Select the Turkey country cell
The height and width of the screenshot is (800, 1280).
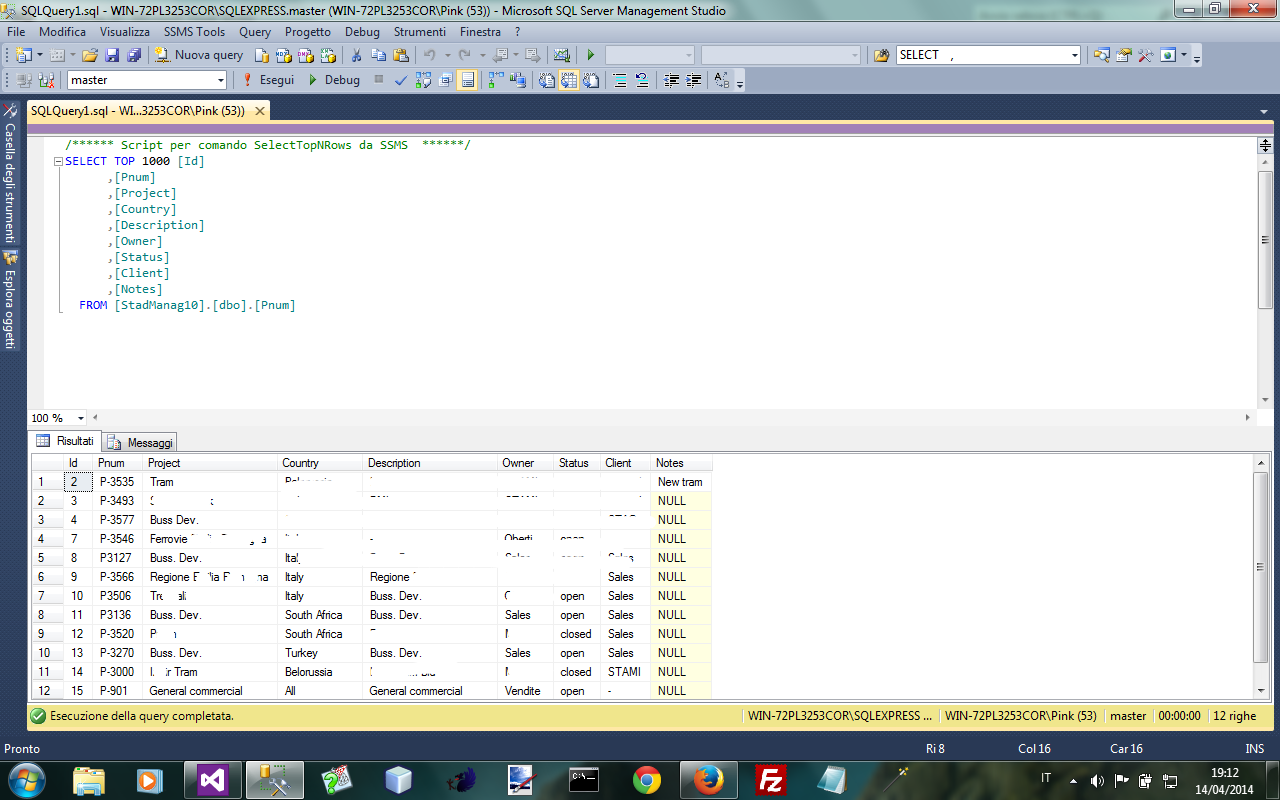coord(320,653)
